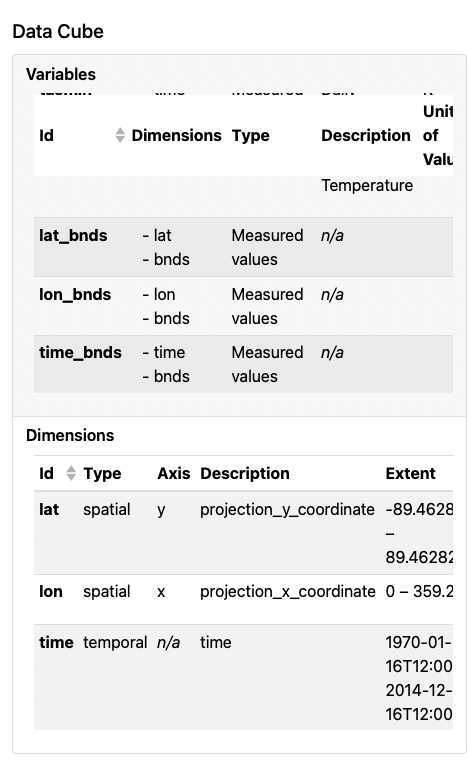
Task: Select the lat dimension row
Action: coord(243,533)
